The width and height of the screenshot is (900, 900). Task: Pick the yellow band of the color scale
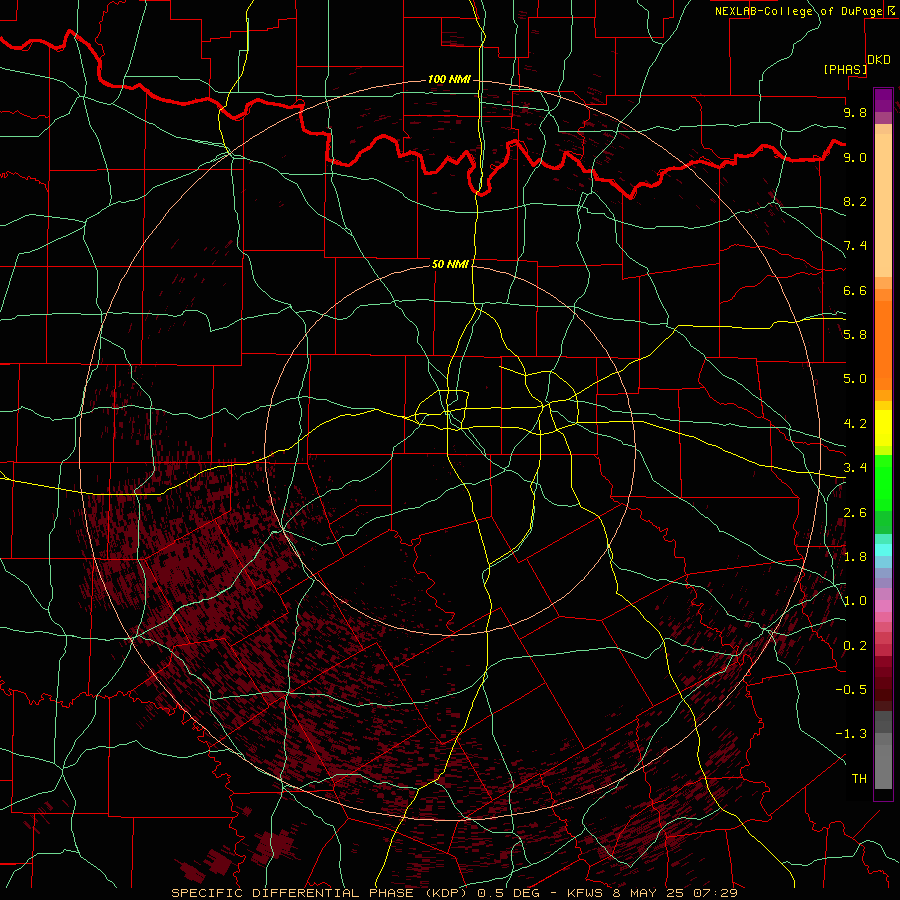coord(883,428)
